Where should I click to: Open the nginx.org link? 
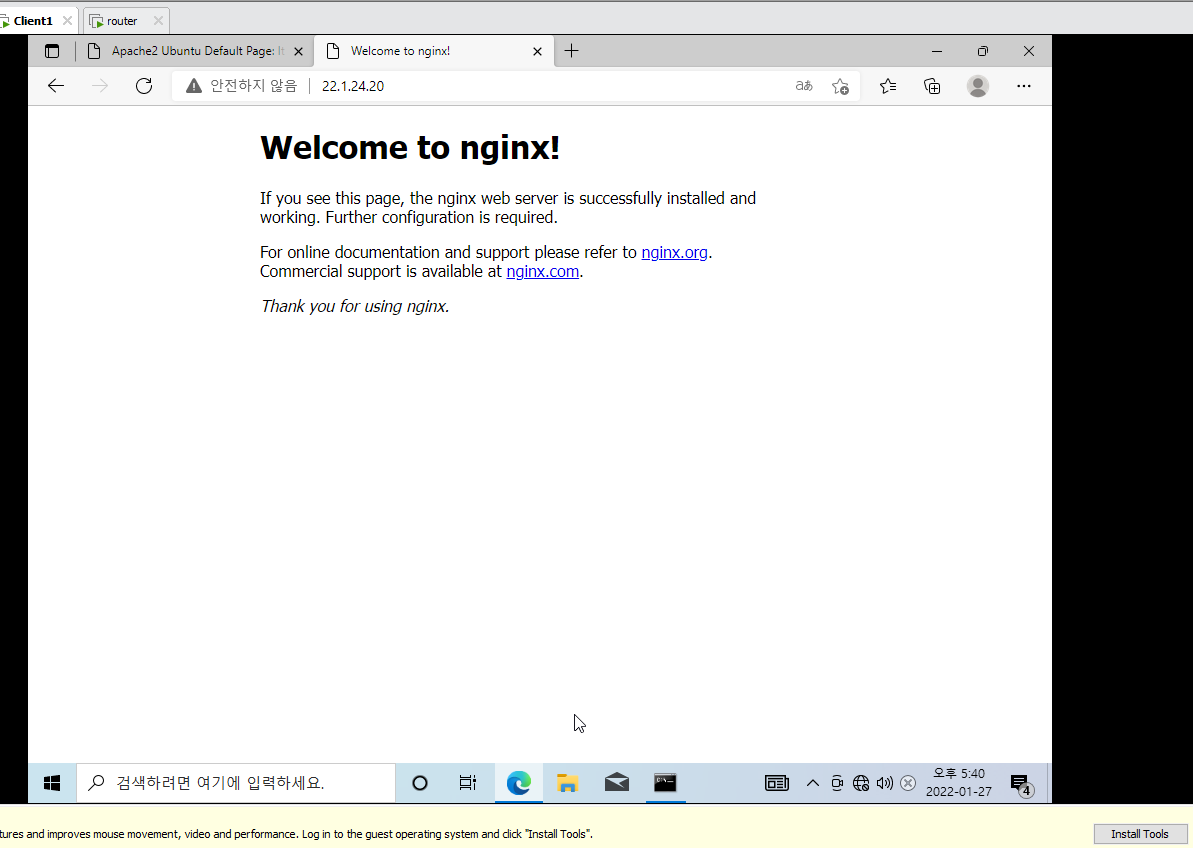click(x=674, y=252)
